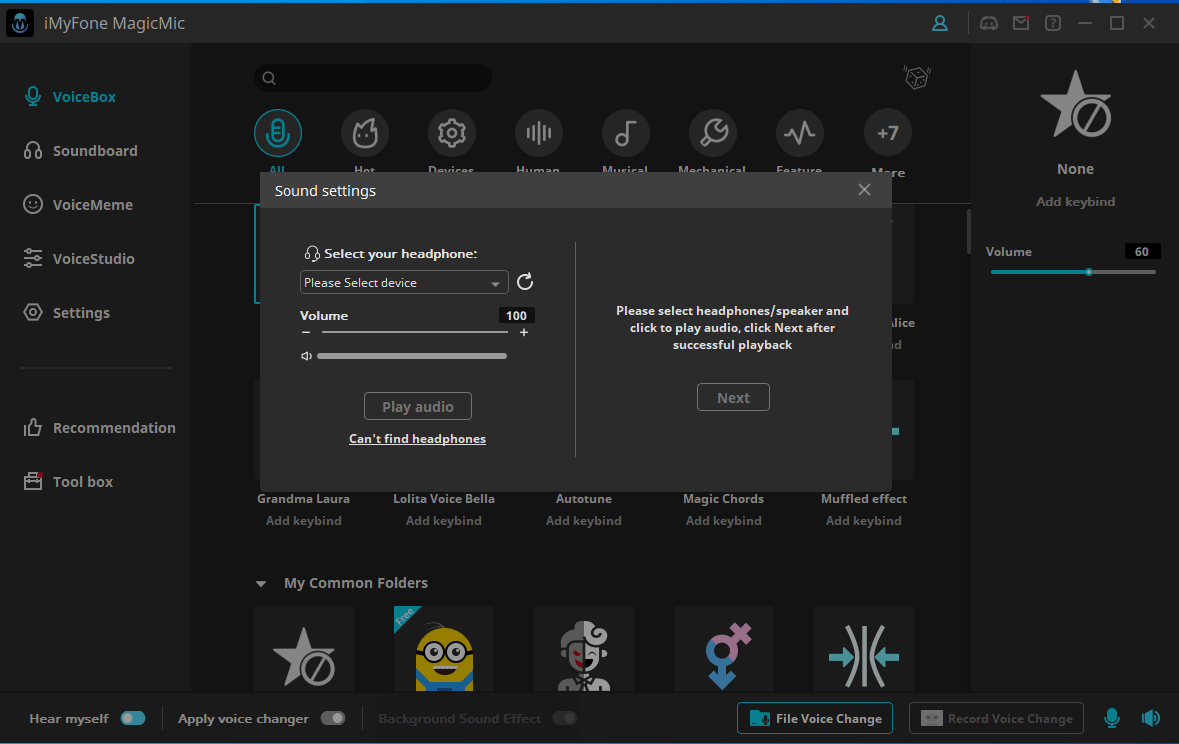Open the Discord icon in title bar
1179x744 pixels.
click(989, 23)
